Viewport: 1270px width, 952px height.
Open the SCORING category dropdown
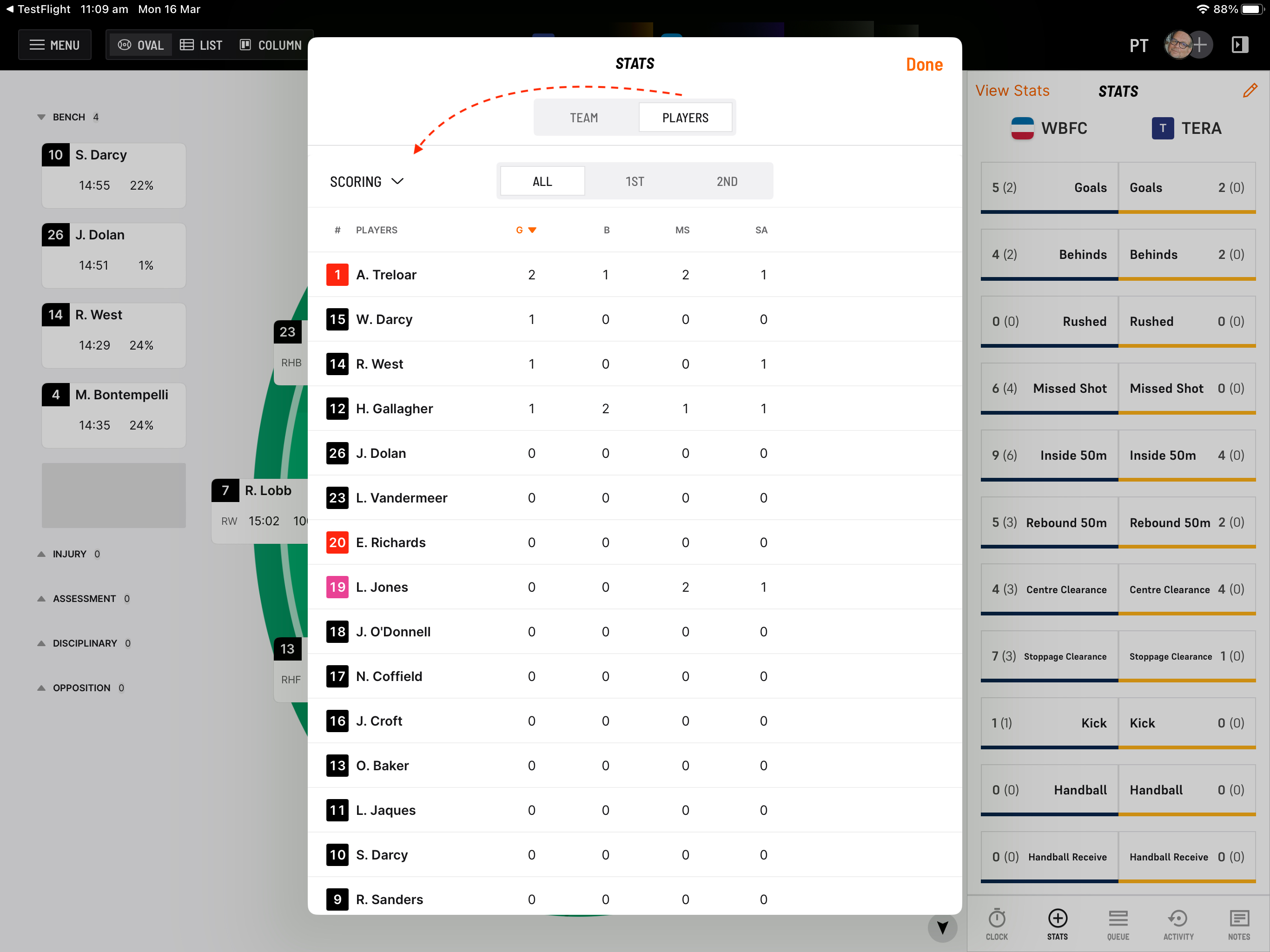pos(366,181)
